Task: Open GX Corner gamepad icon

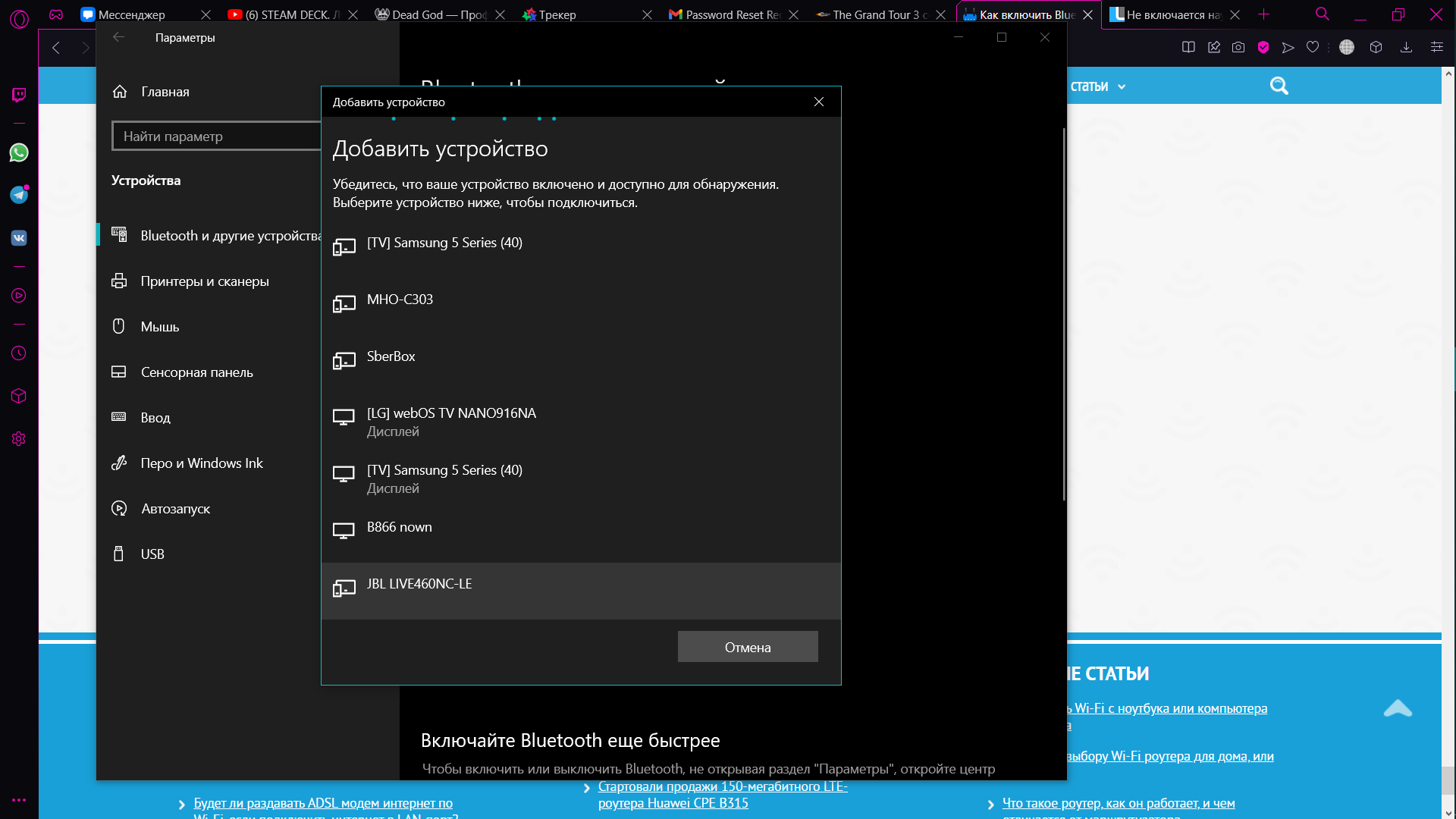Action: [x=56, y=14]
